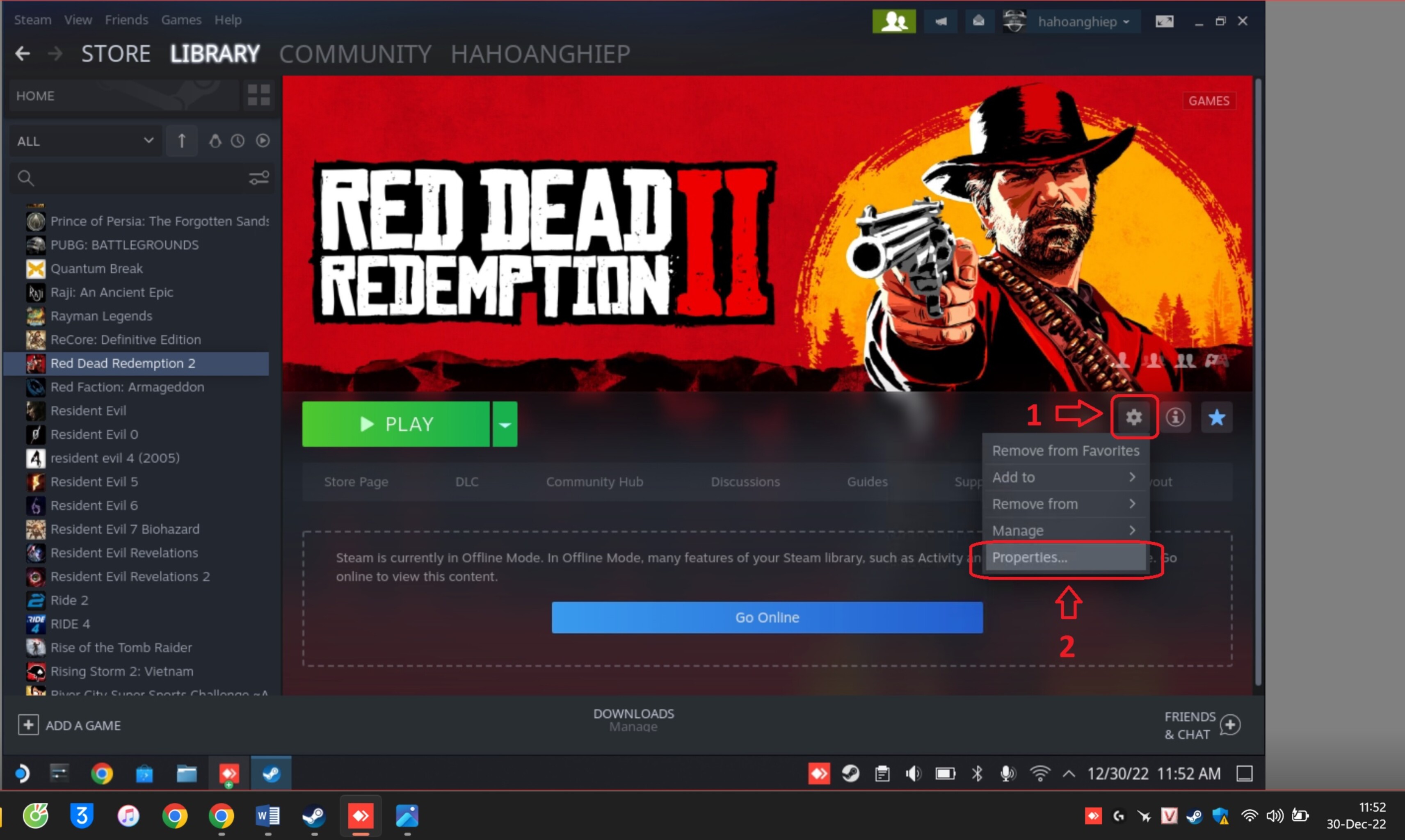Open the Community Hub tab

point(594,482)
